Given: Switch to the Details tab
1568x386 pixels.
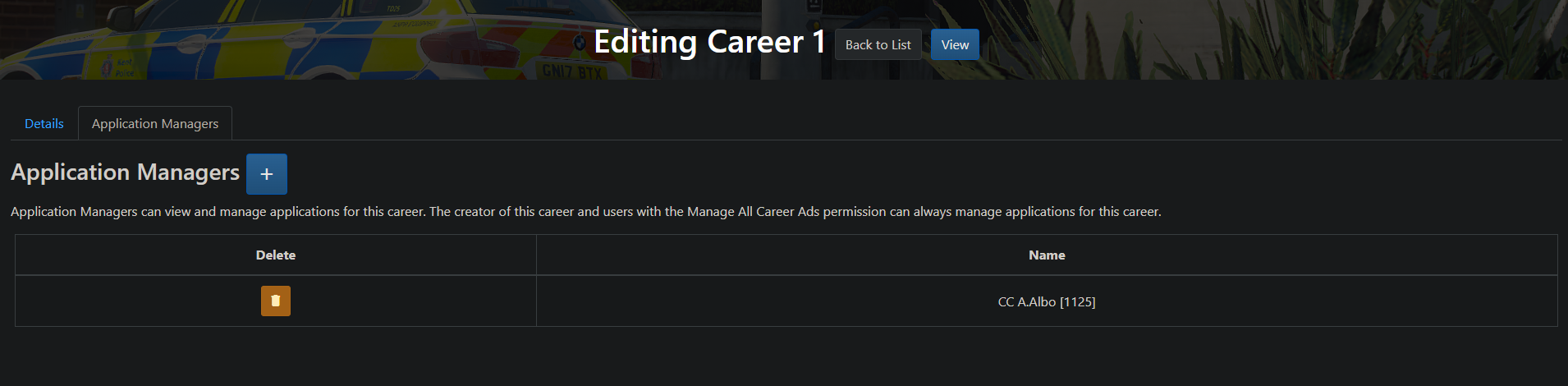Looking at the screenshot, I should click(x=44, y=124).
